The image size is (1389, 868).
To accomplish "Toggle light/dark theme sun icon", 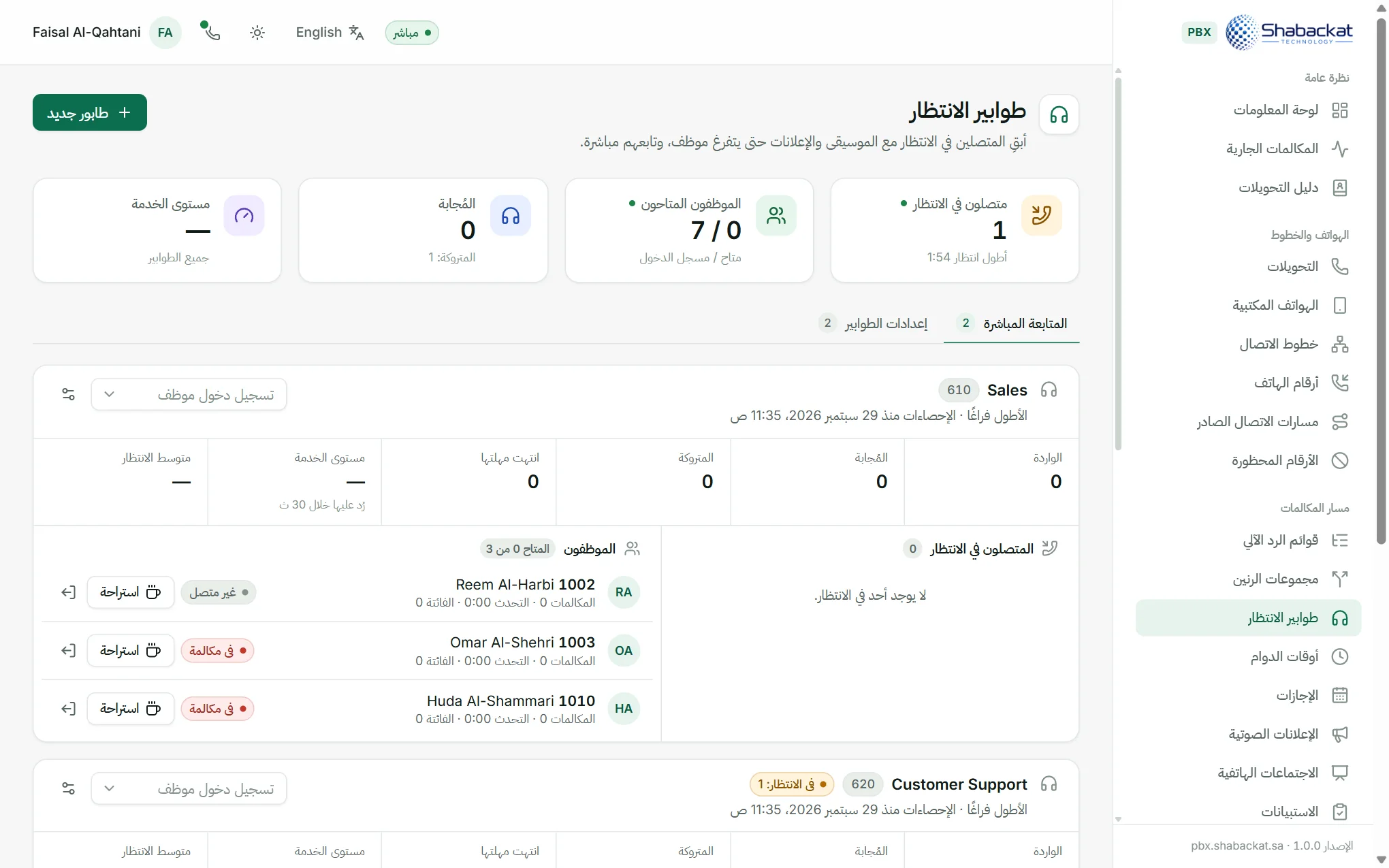I will click(257, 33).
